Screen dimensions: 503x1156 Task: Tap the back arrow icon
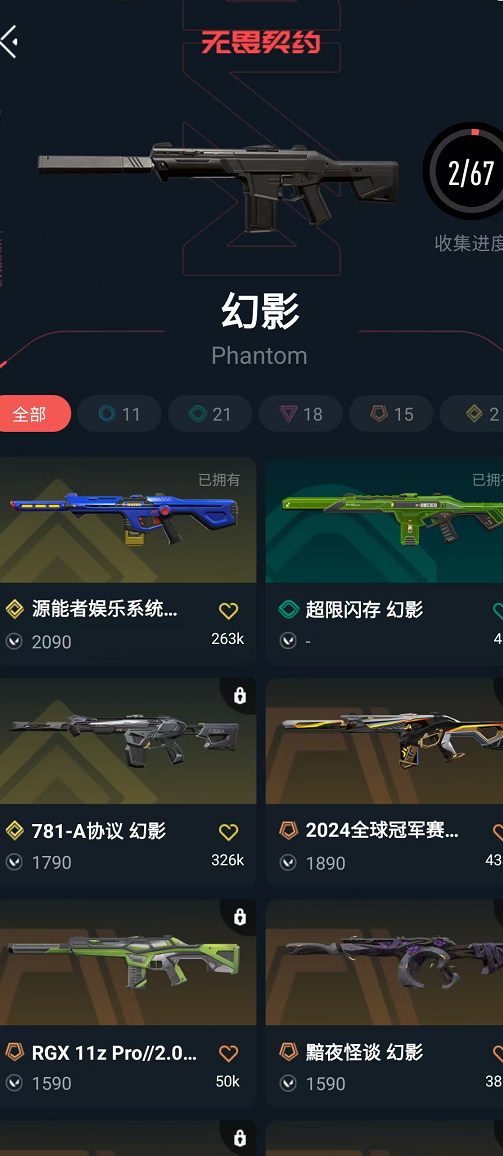pyautogui.click(x=9, y=41)
